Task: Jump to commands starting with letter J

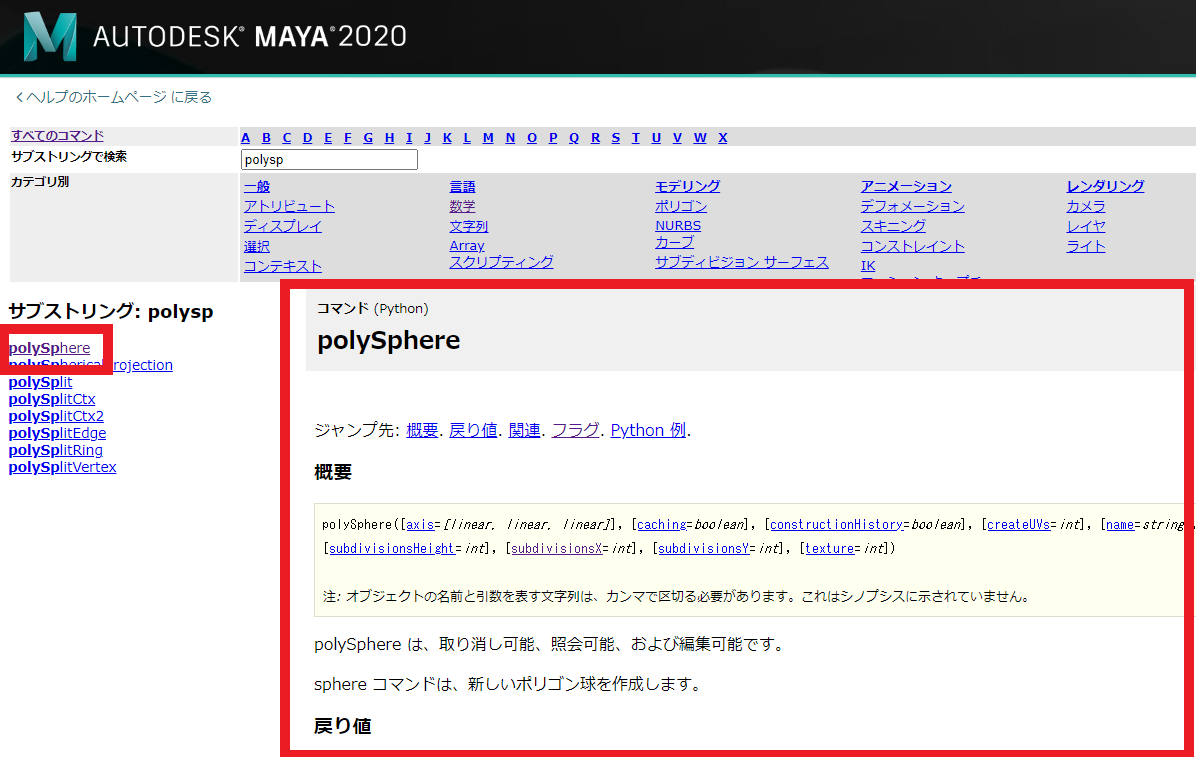Action: (x=427, y=138)
